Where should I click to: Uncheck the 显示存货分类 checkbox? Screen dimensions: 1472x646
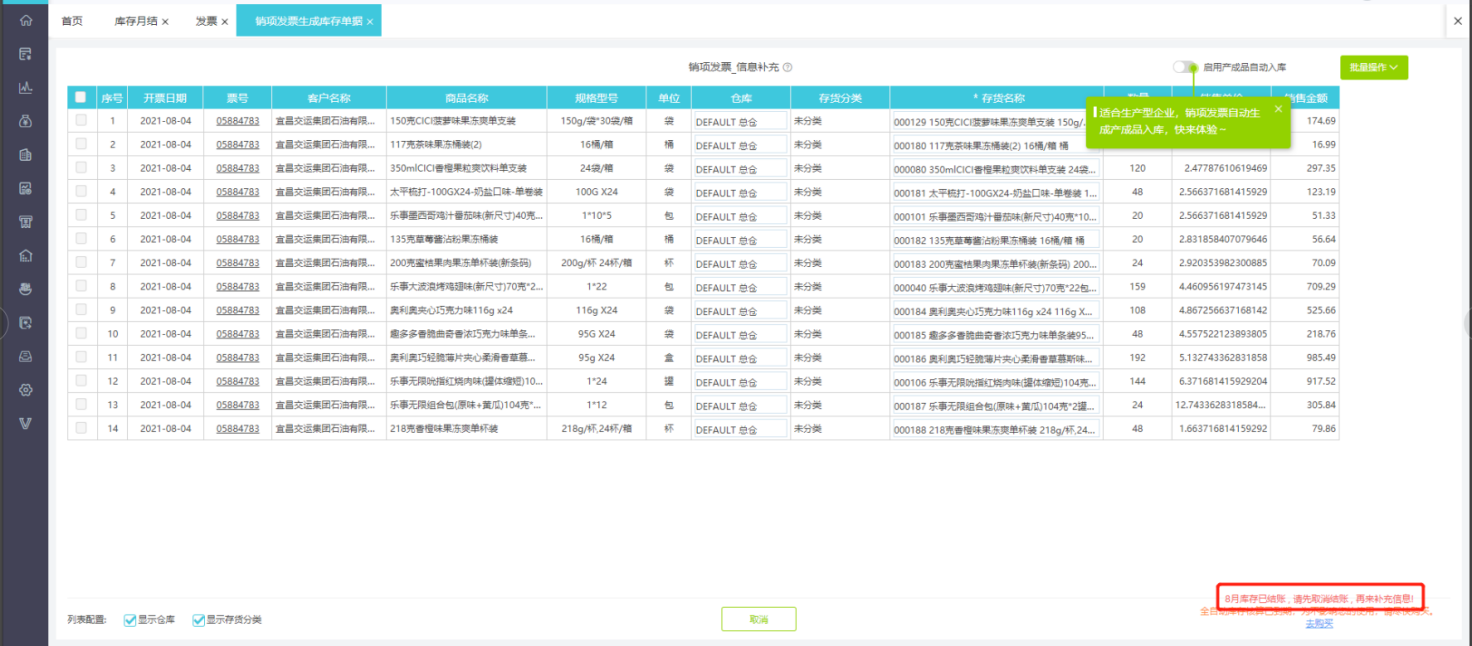coord(198,620)
